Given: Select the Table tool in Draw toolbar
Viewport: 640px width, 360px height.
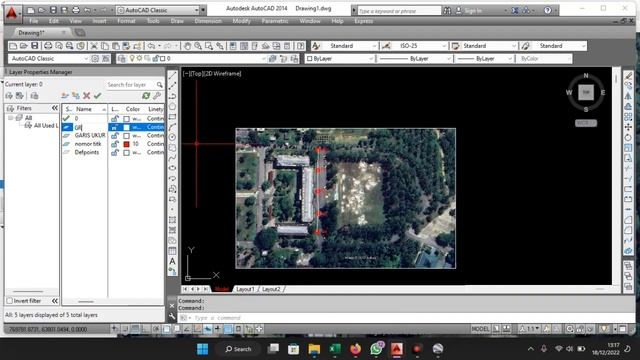Looking at the screenshot, I should [x=172, y=251].
